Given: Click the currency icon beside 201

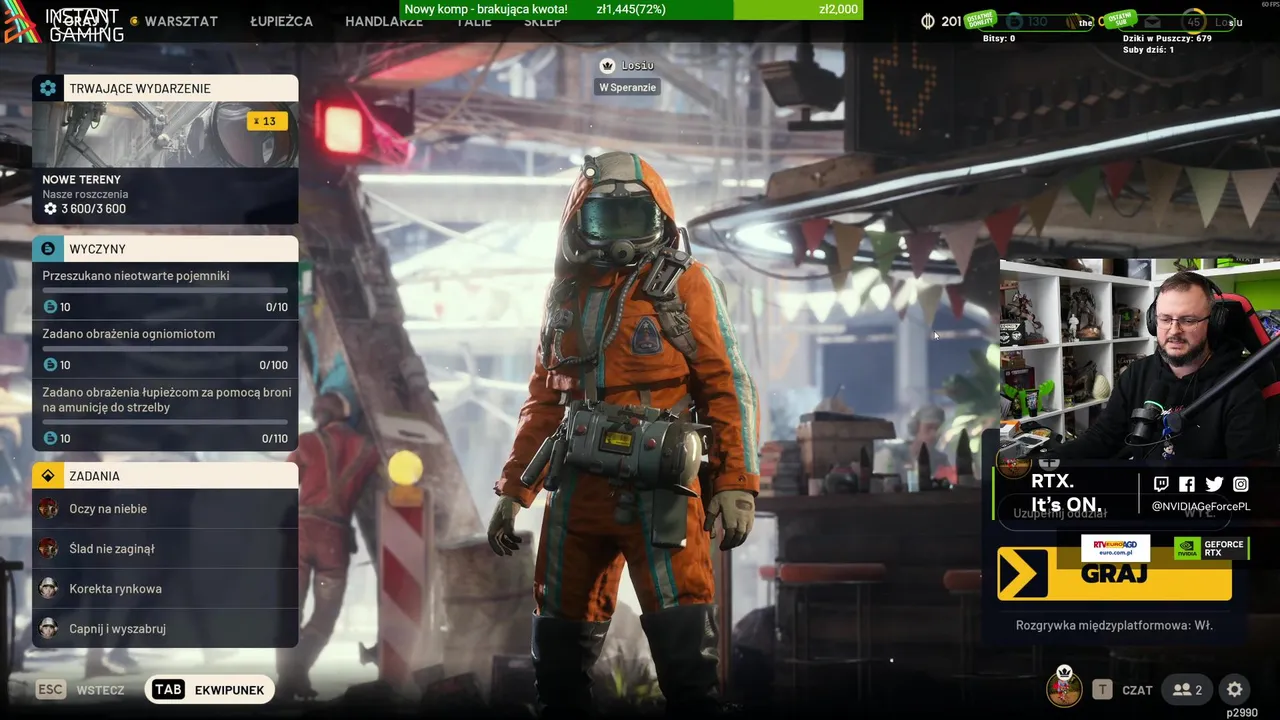Looking at the screenshot, I should pyautogui.click(x=927, y=21).
